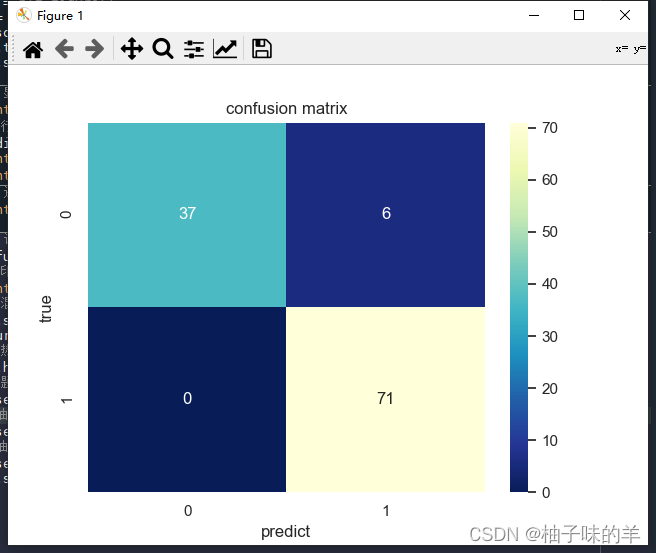Open Edit axis and curve parameters
The width and height of the screenshot is (656, 553).
tap(225, 49)
